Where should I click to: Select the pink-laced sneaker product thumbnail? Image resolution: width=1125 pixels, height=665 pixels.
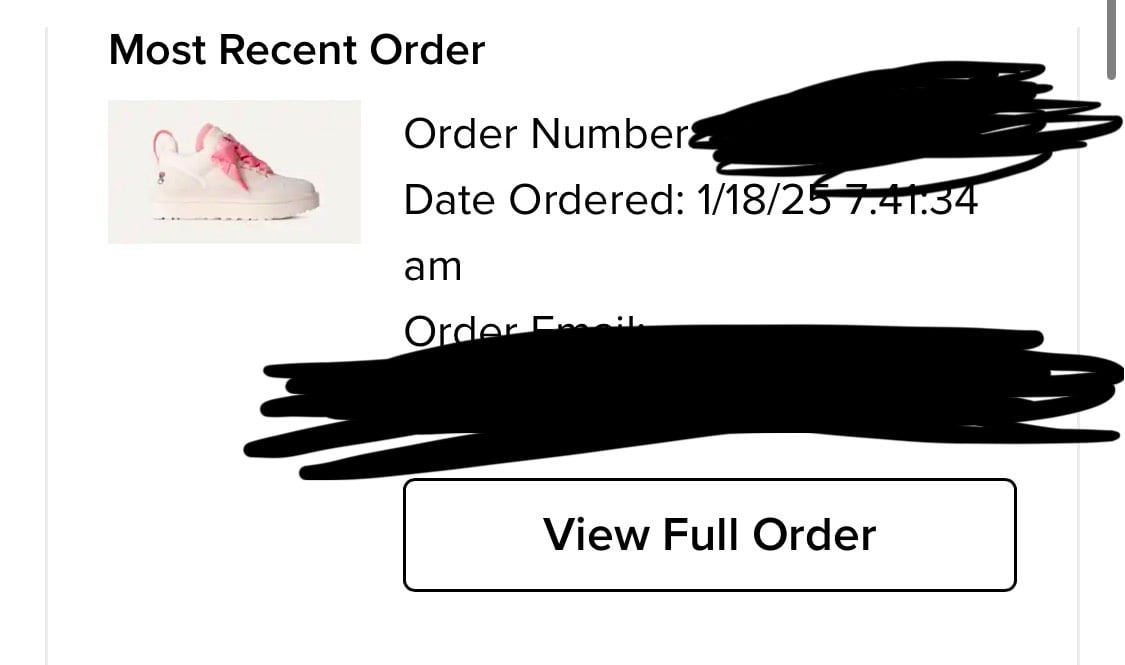click(x=235, y=172)
